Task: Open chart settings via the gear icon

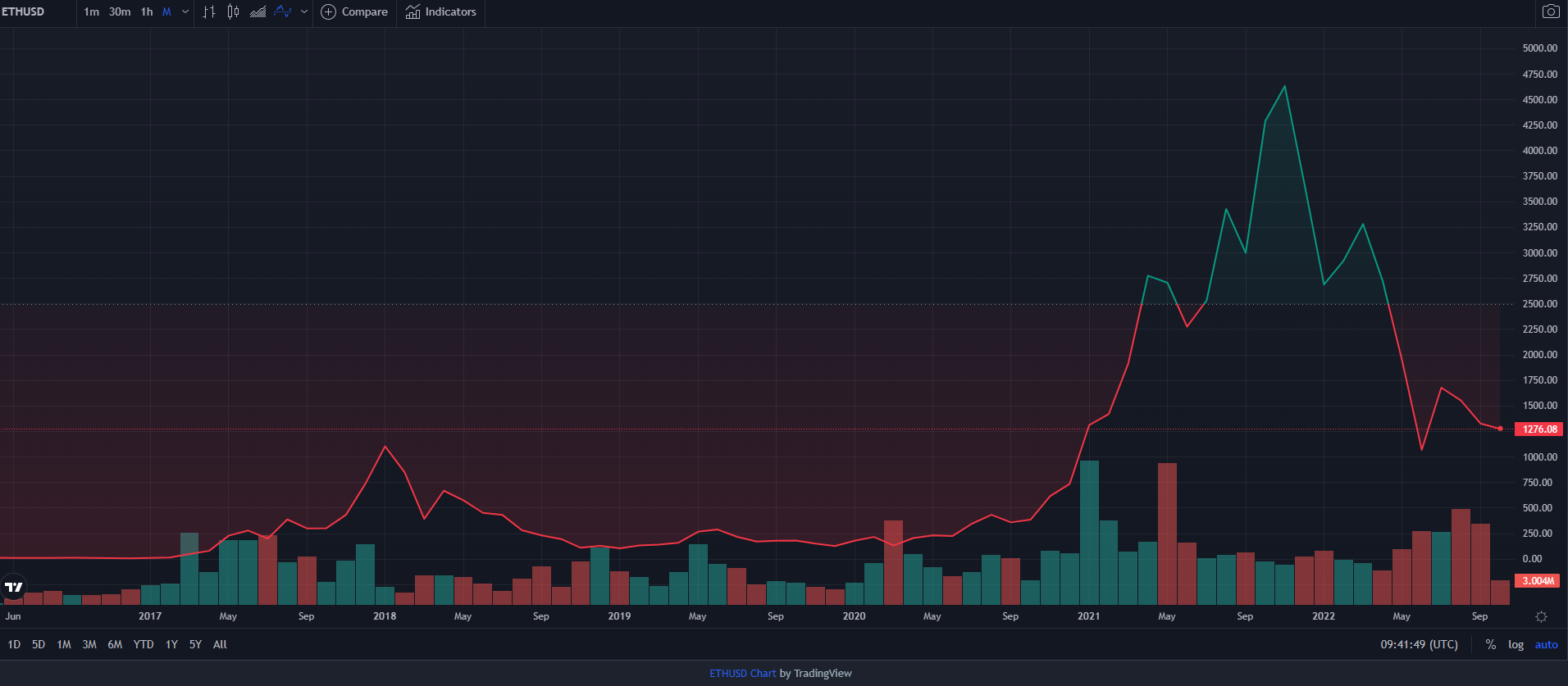Action: (1541, 616)
